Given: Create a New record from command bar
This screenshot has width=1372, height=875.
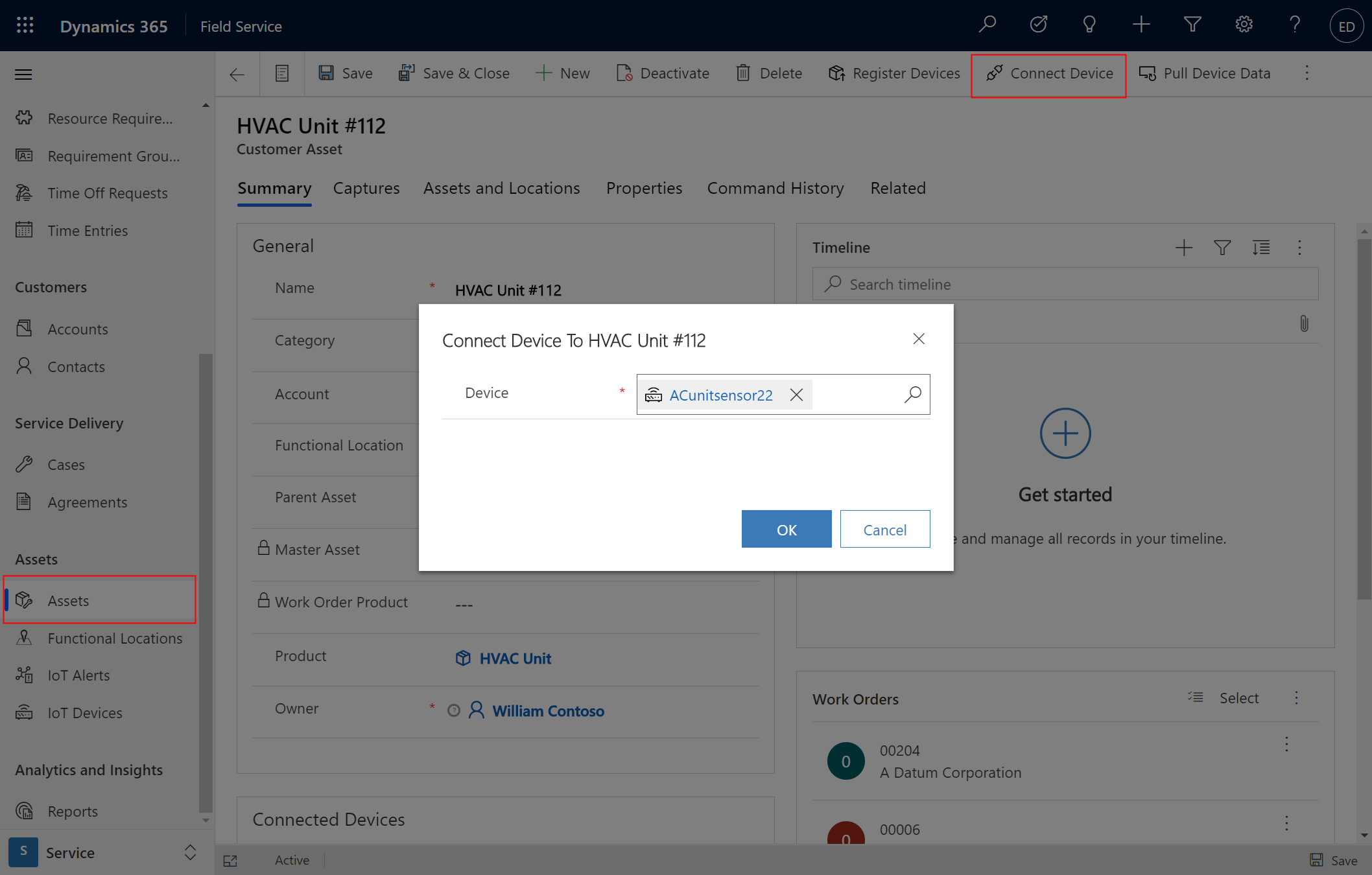Looking at the screenshot, I should pyautogui.click(x=562, y=73).
